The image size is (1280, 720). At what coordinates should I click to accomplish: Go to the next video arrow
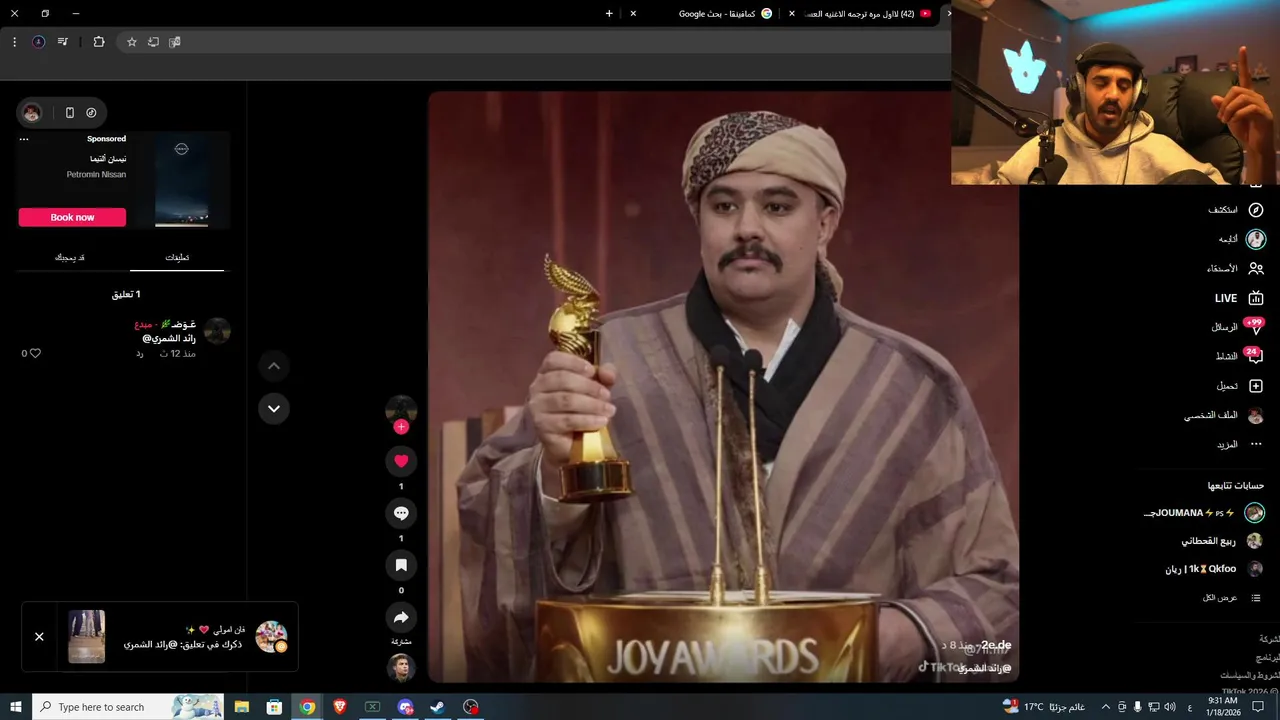pos(274,408)
